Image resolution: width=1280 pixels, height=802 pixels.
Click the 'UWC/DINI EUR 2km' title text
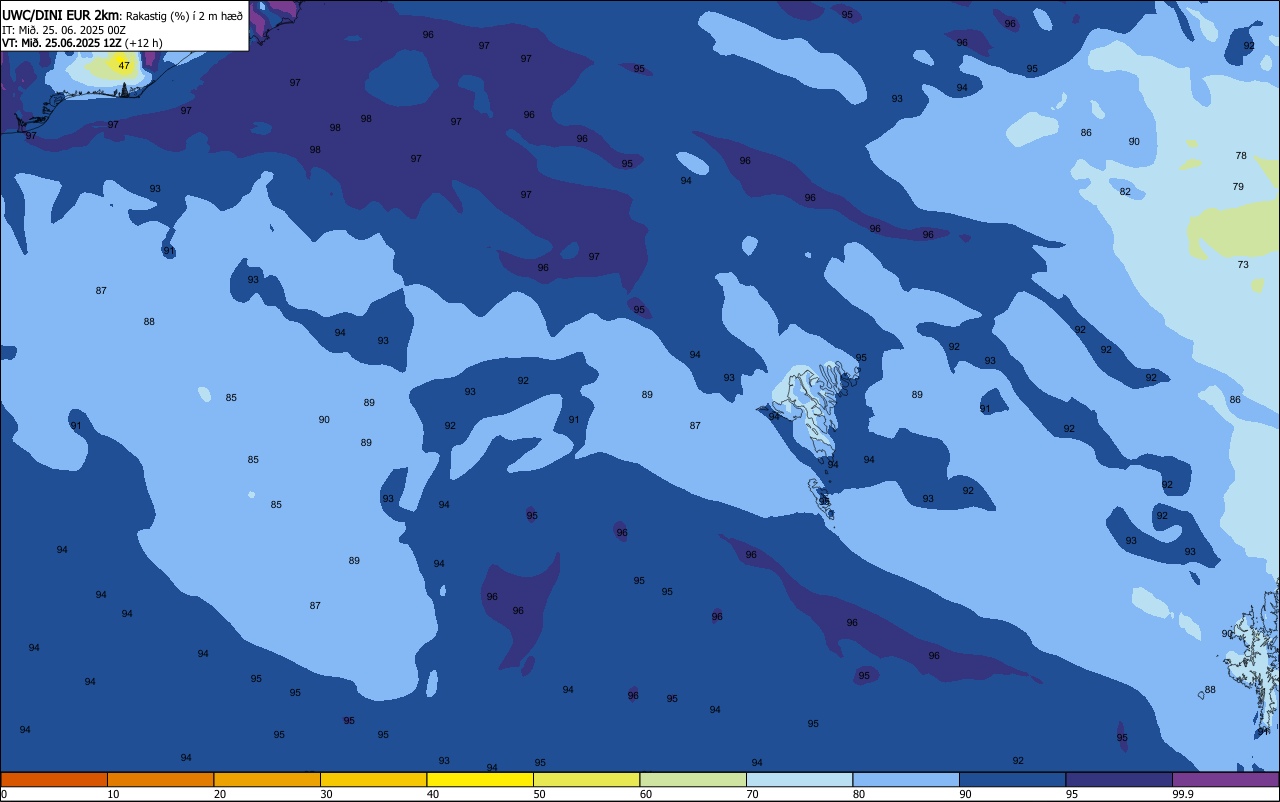coord(61,15)
